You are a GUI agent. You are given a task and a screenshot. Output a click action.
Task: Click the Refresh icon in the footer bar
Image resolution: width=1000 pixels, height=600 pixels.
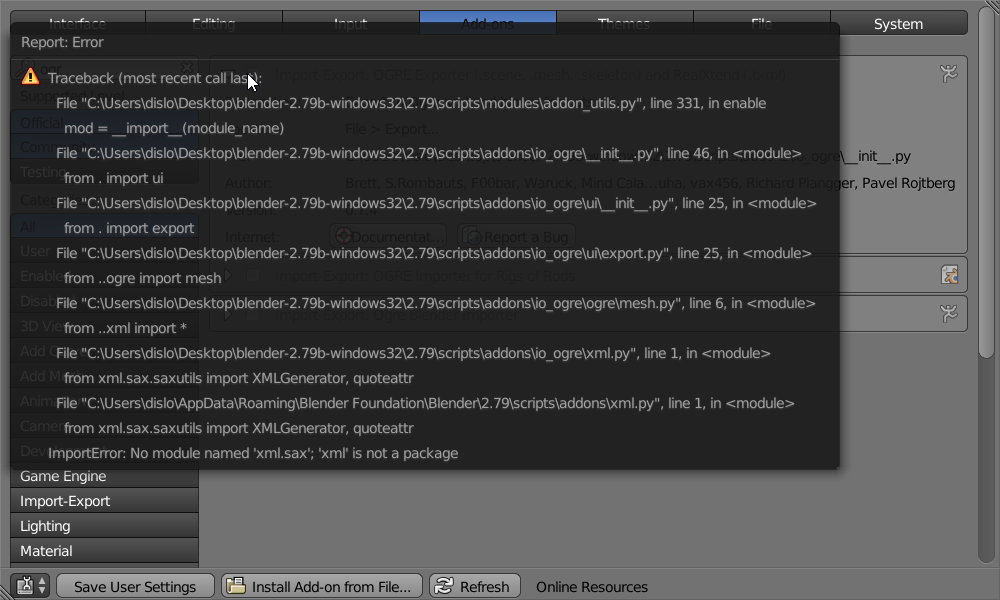[443, 586]
